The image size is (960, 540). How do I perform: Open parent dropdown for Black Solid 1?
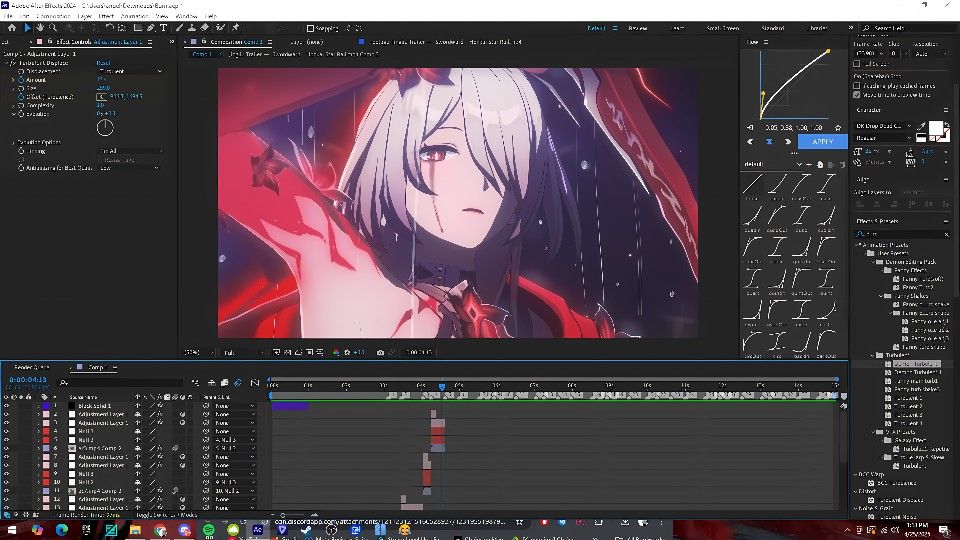tap(233, 406)
